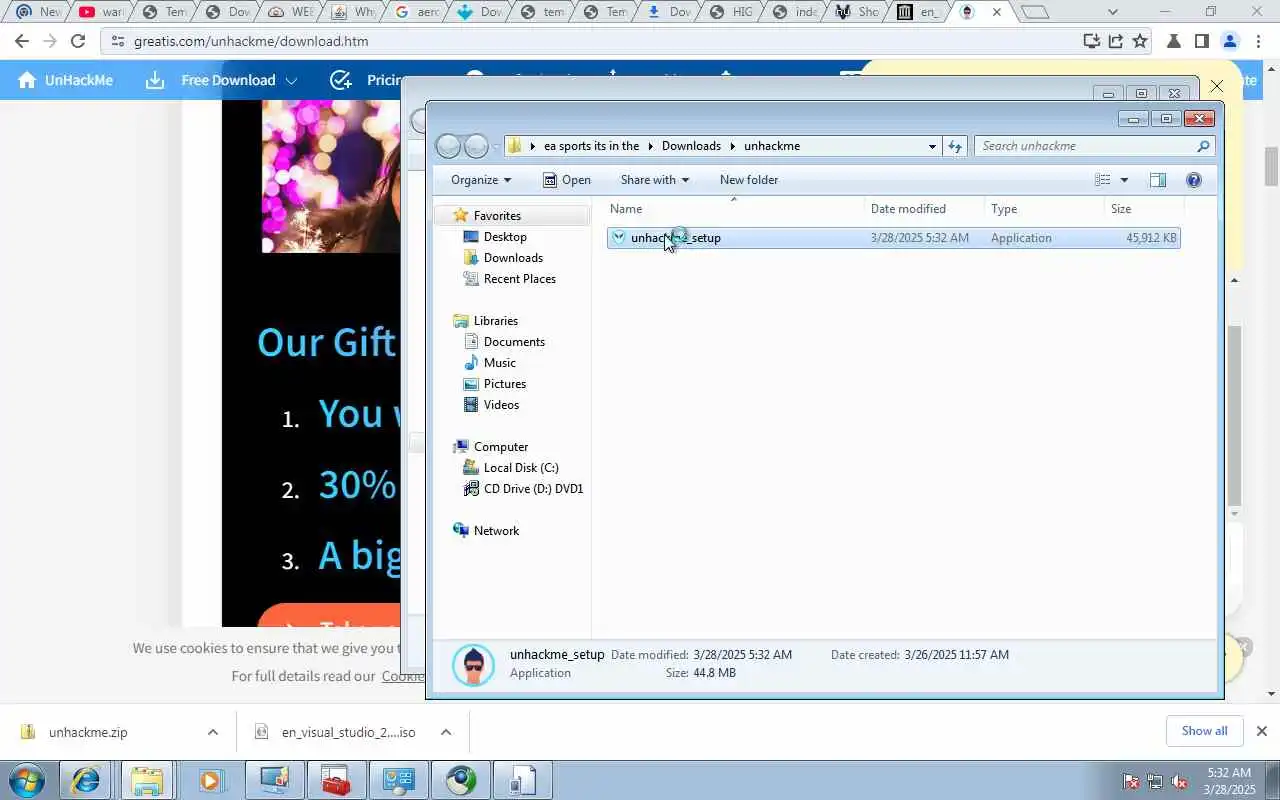Click the search magnifier in Explorer

tap(1203, 146)
